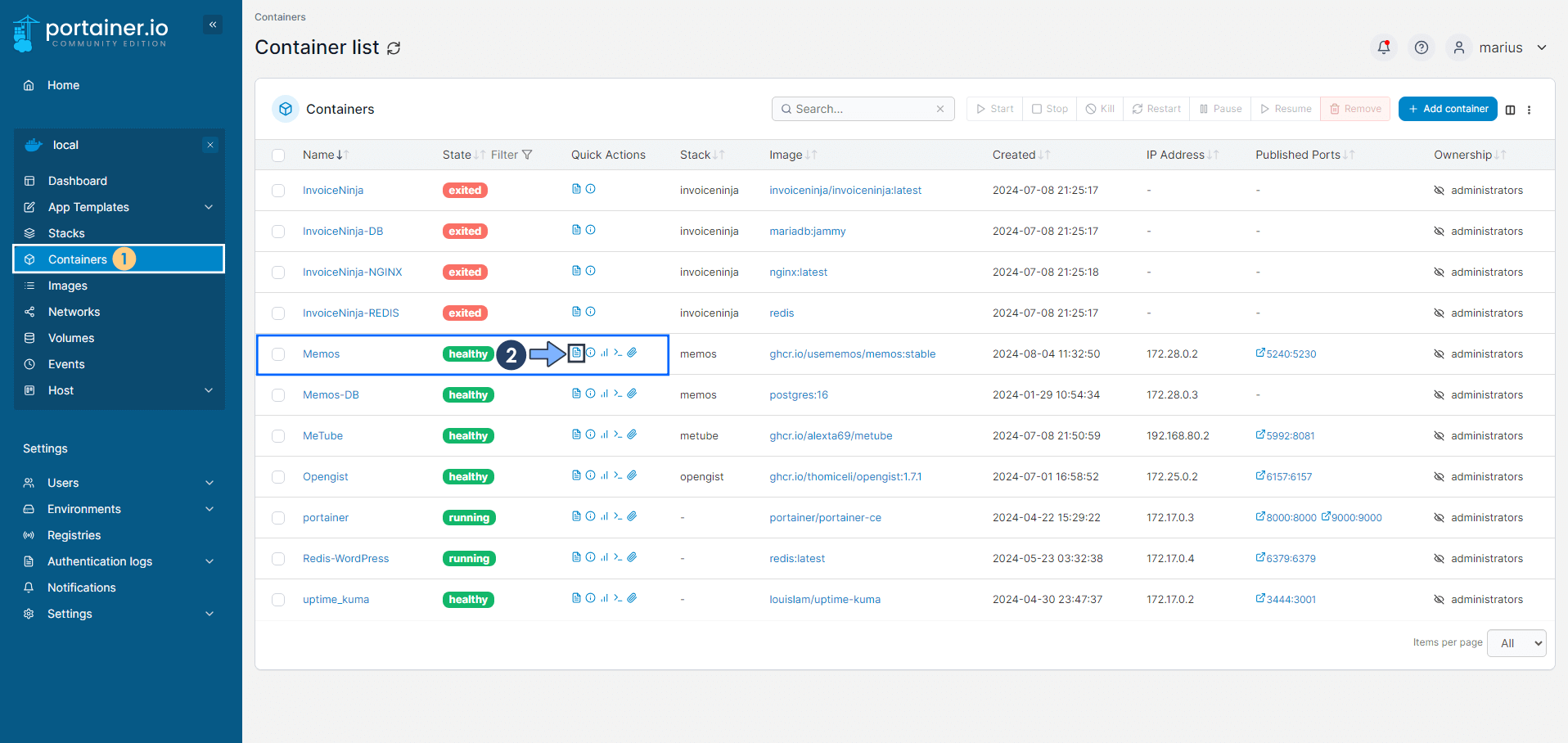Open table column settings icon
The height and width of the screenshot is (743, 1568).
click(1511, 110)
